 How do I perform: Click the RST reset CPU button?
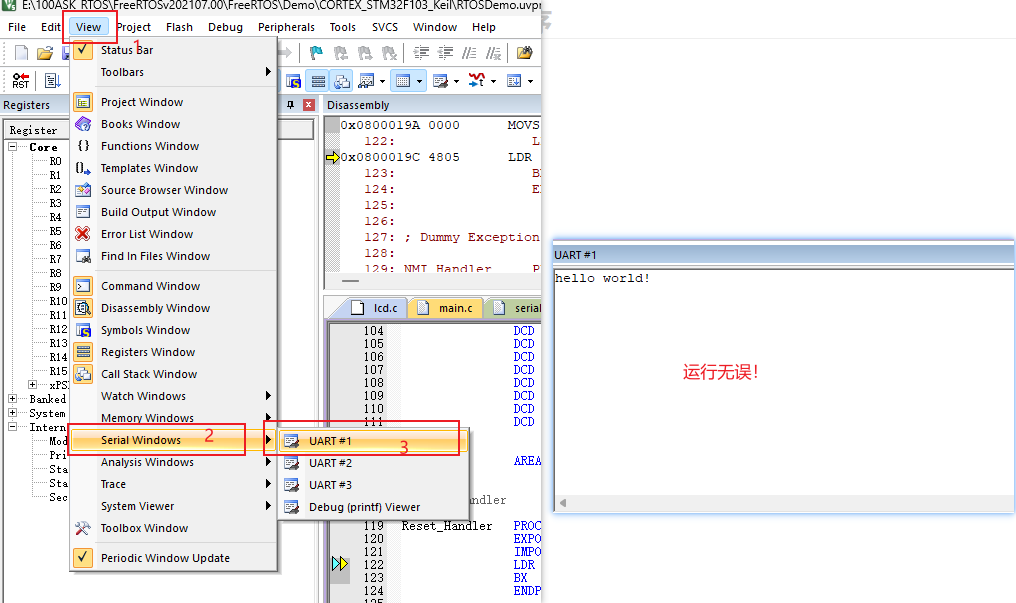pos(21,80)
